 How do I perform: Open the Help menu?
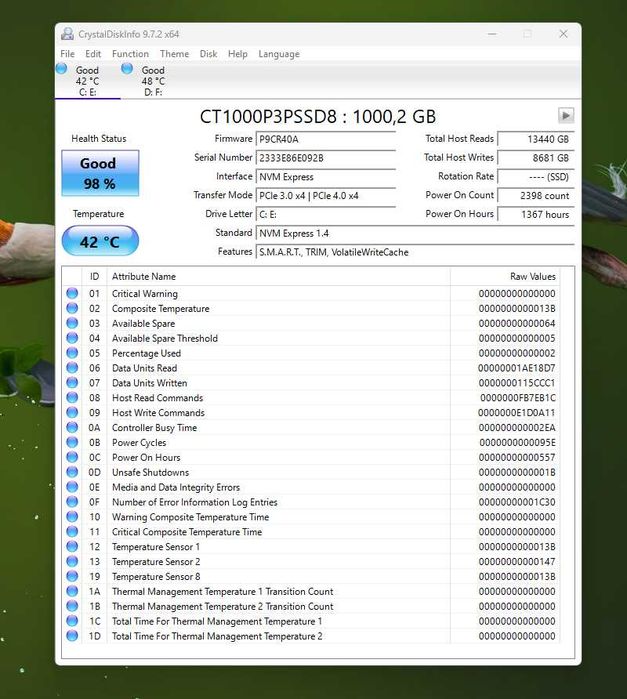[x=238, y=54]
